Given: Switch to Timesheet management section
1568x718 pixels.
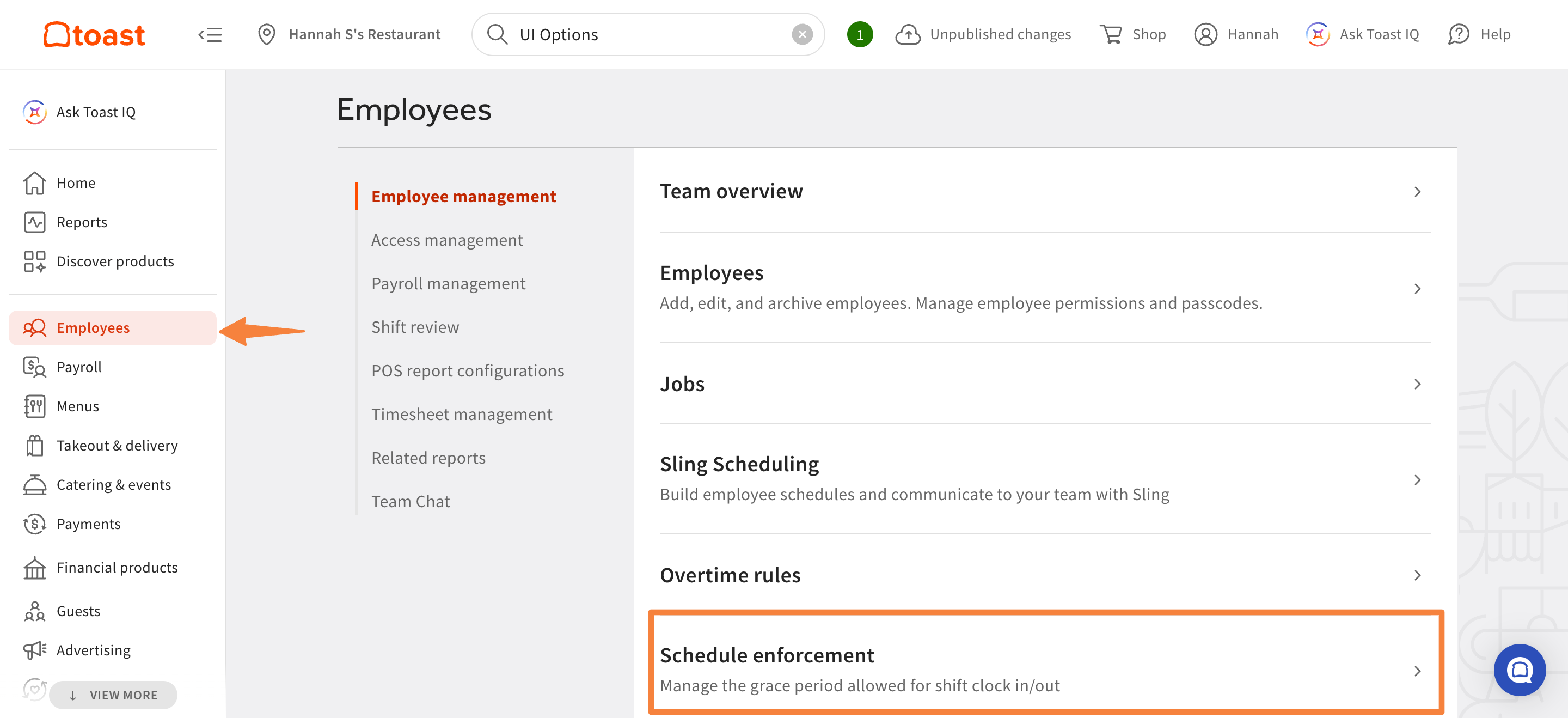Looking at the screenshot, I should click(461, 414).
